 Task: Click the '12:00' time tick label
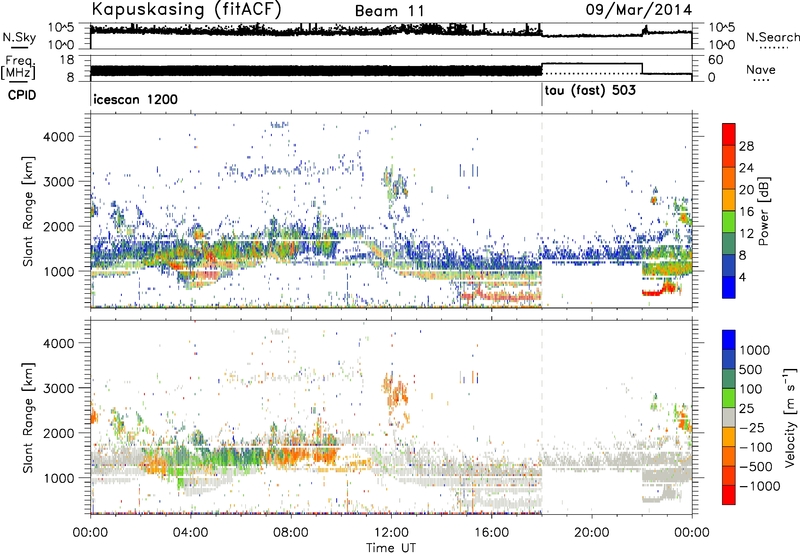coord(391,533)
